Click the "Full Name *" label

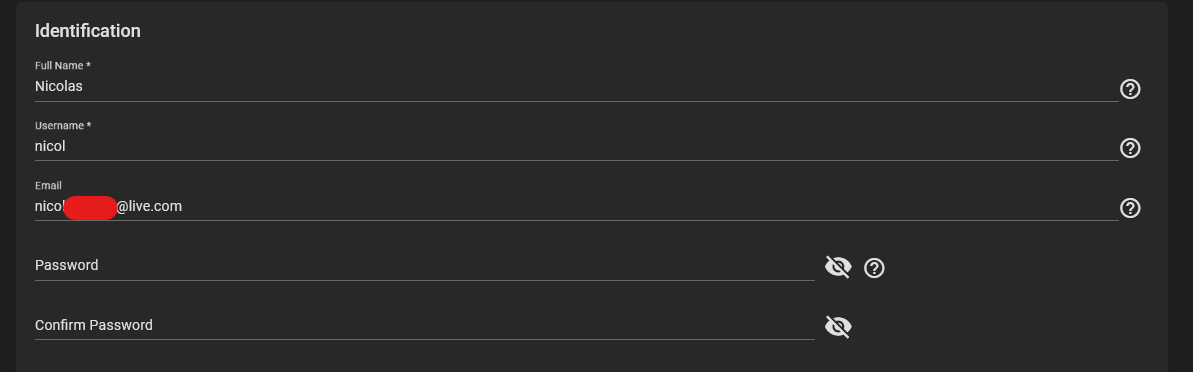[x=63, y=66]
